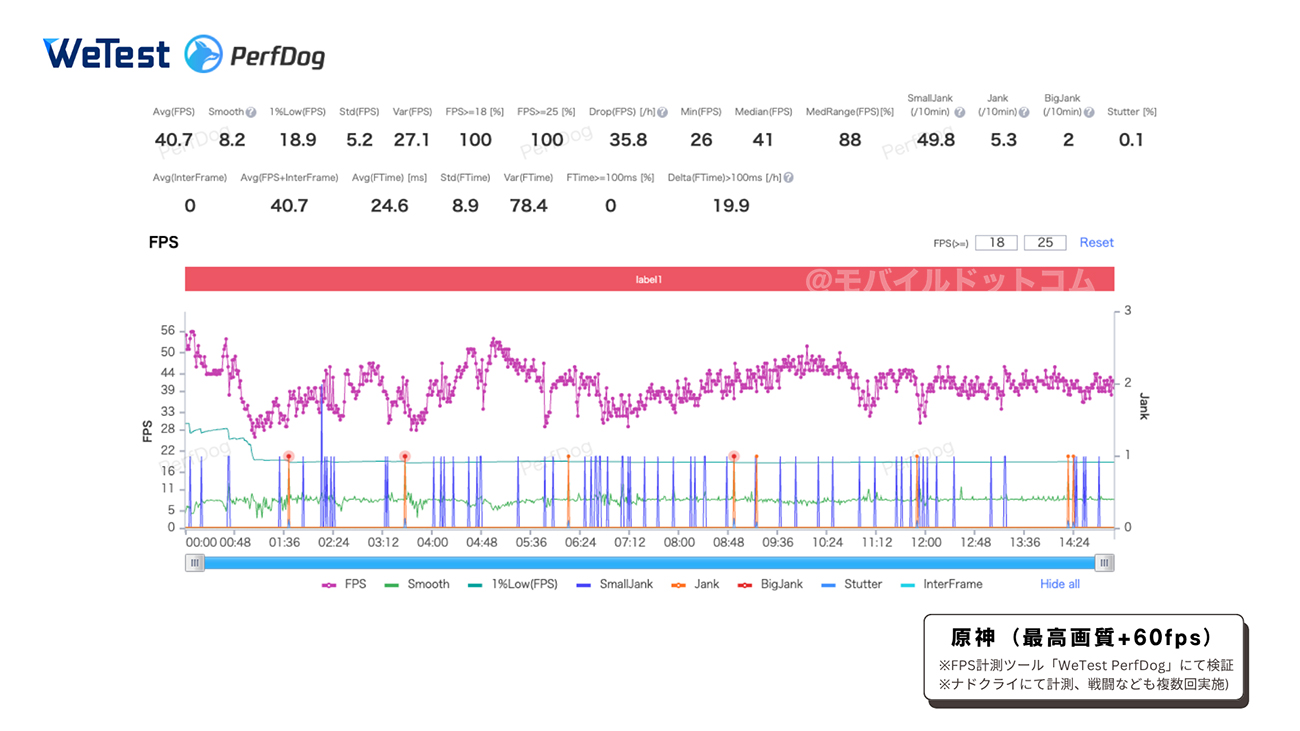Image resolution: width=1300 pixels, height=731 pixels.
Task: Toggle 1%Low(FPS) legend entry
Action: click(x=512, y=584)
